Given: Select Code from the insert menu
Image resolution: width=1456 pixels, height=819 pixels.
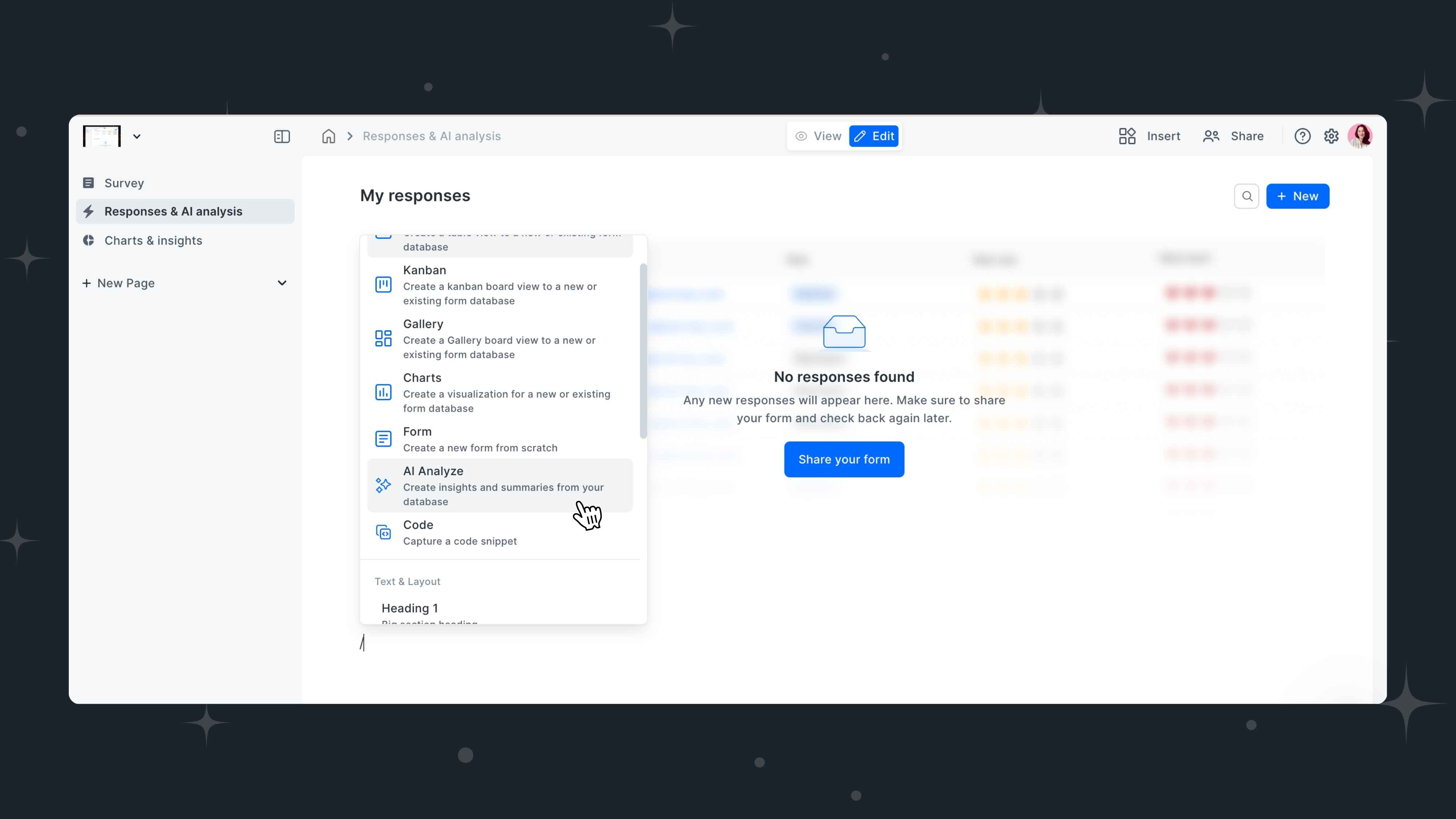Looking at the screenshot, I should [x=500, y=533].
